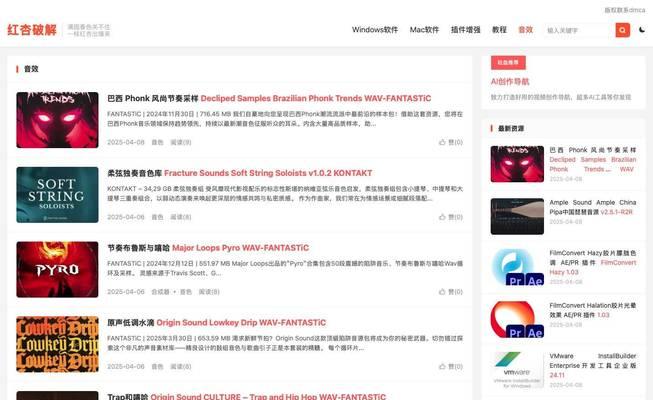Select the 音效 nav item
The image size is (653, 400).
(x=526, y=30)
